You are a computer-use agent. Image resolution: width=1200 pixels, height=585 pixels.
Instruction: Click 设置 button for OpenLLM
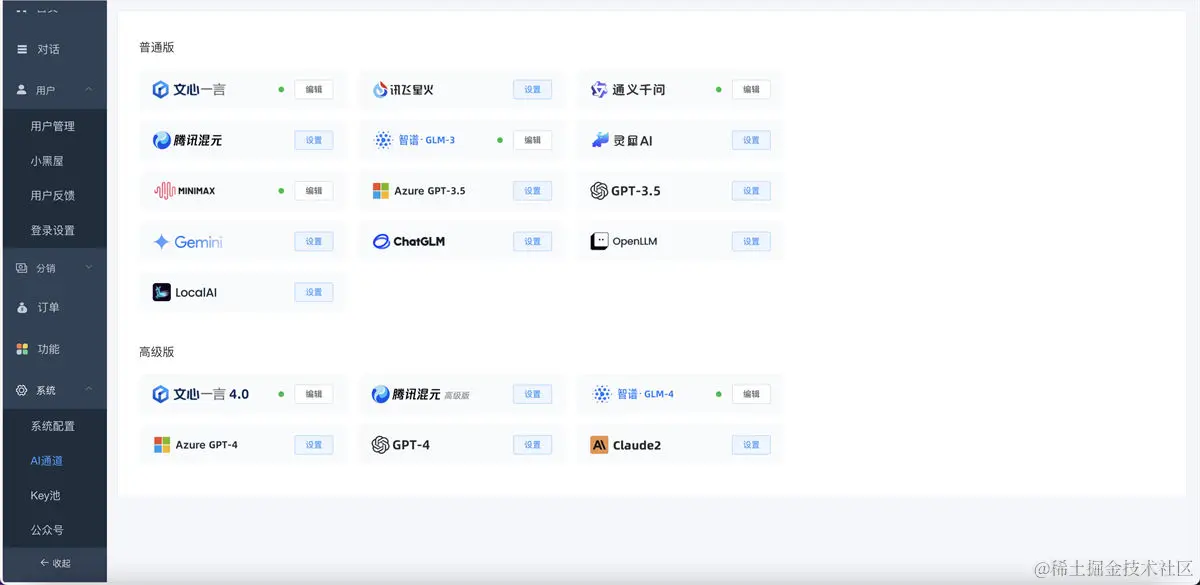(752, 241)
